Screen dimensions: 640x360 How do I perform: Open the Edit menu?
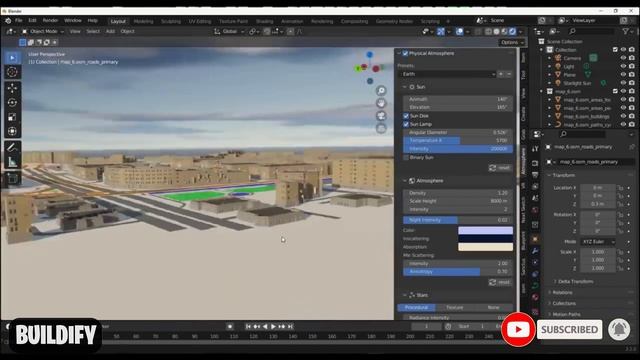(32, 20)
